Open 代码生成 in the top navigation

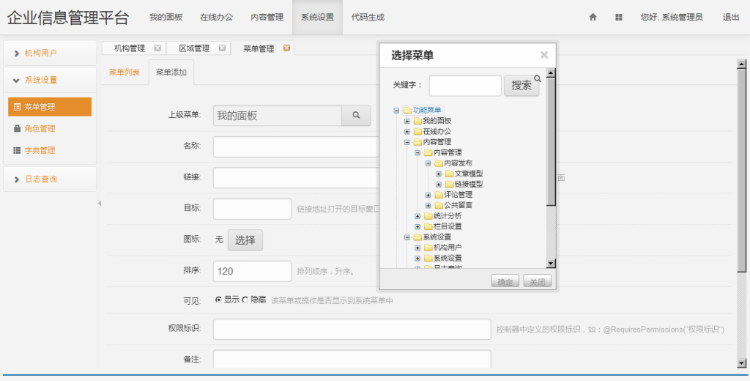368,17
